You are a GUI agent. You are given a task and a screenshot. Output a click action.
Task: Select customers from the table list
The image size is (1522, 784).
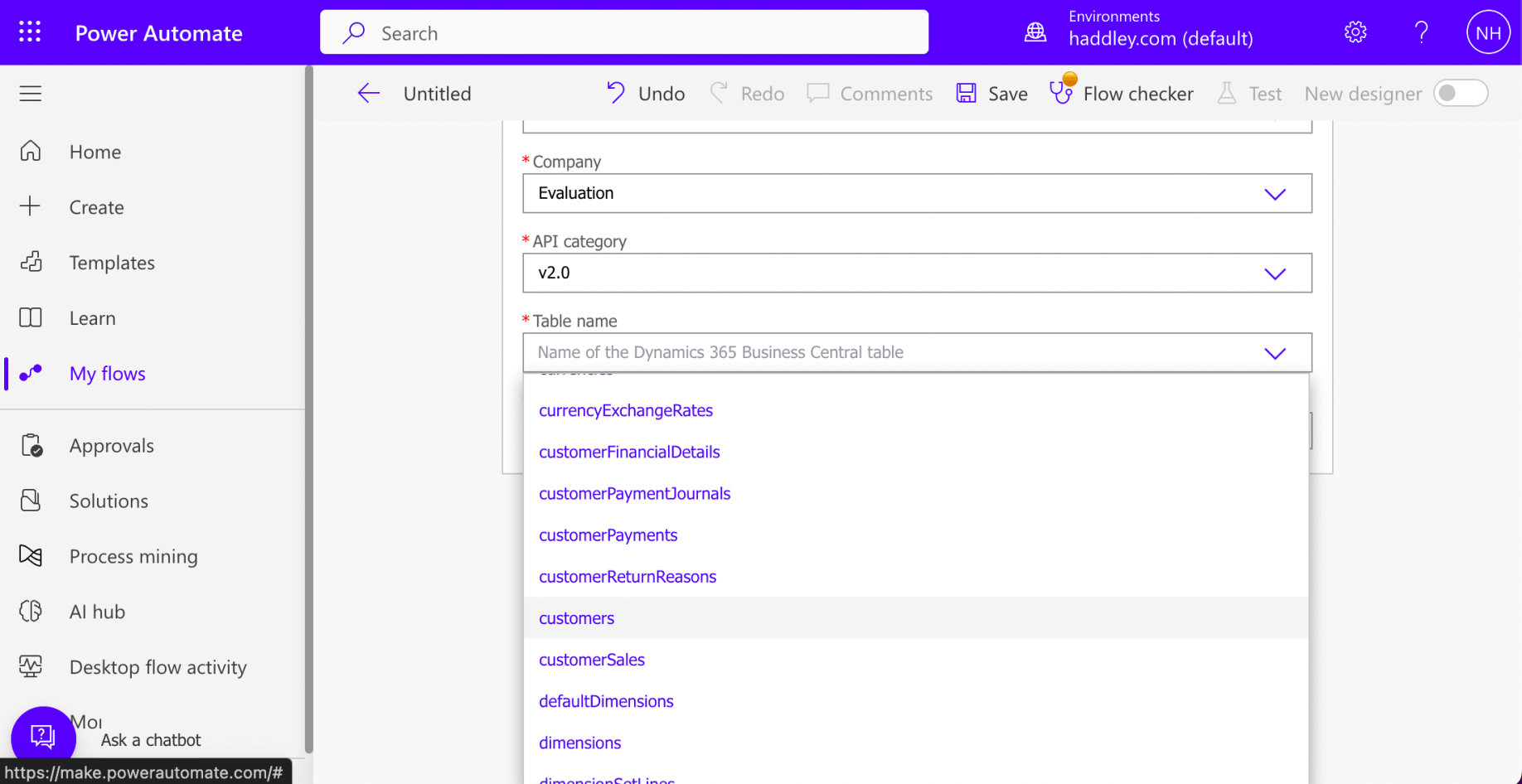coord(577,618)
